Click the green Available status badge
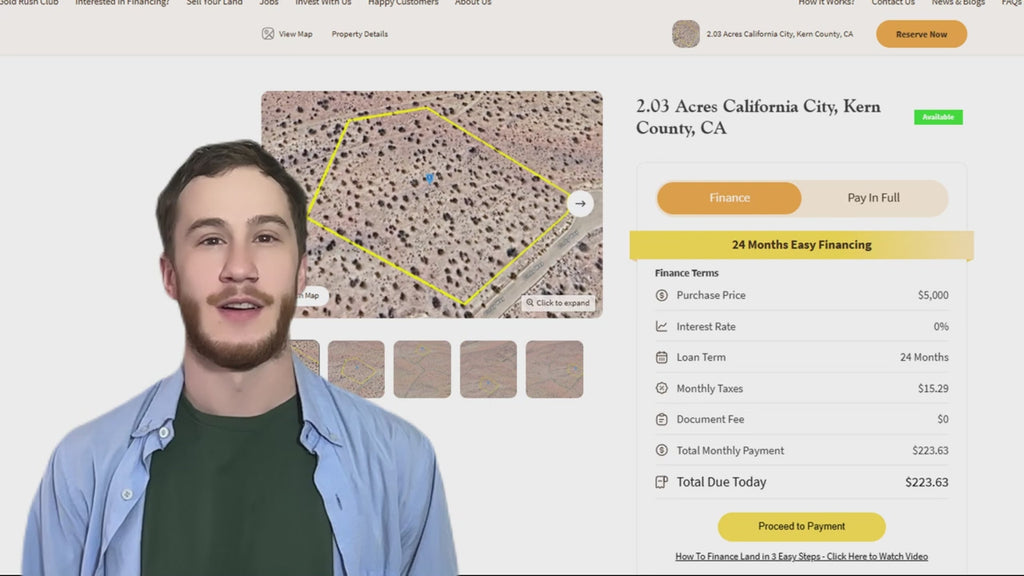 938,117
